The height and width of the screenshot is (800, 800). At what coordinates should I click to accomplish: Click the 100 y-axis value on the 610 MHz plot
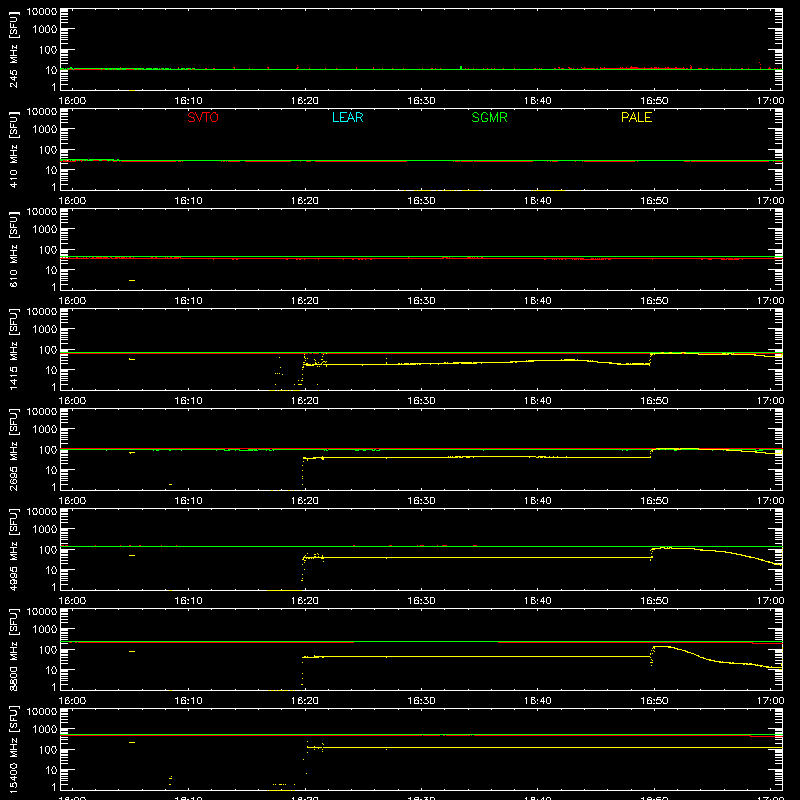[x=48, y=249]
